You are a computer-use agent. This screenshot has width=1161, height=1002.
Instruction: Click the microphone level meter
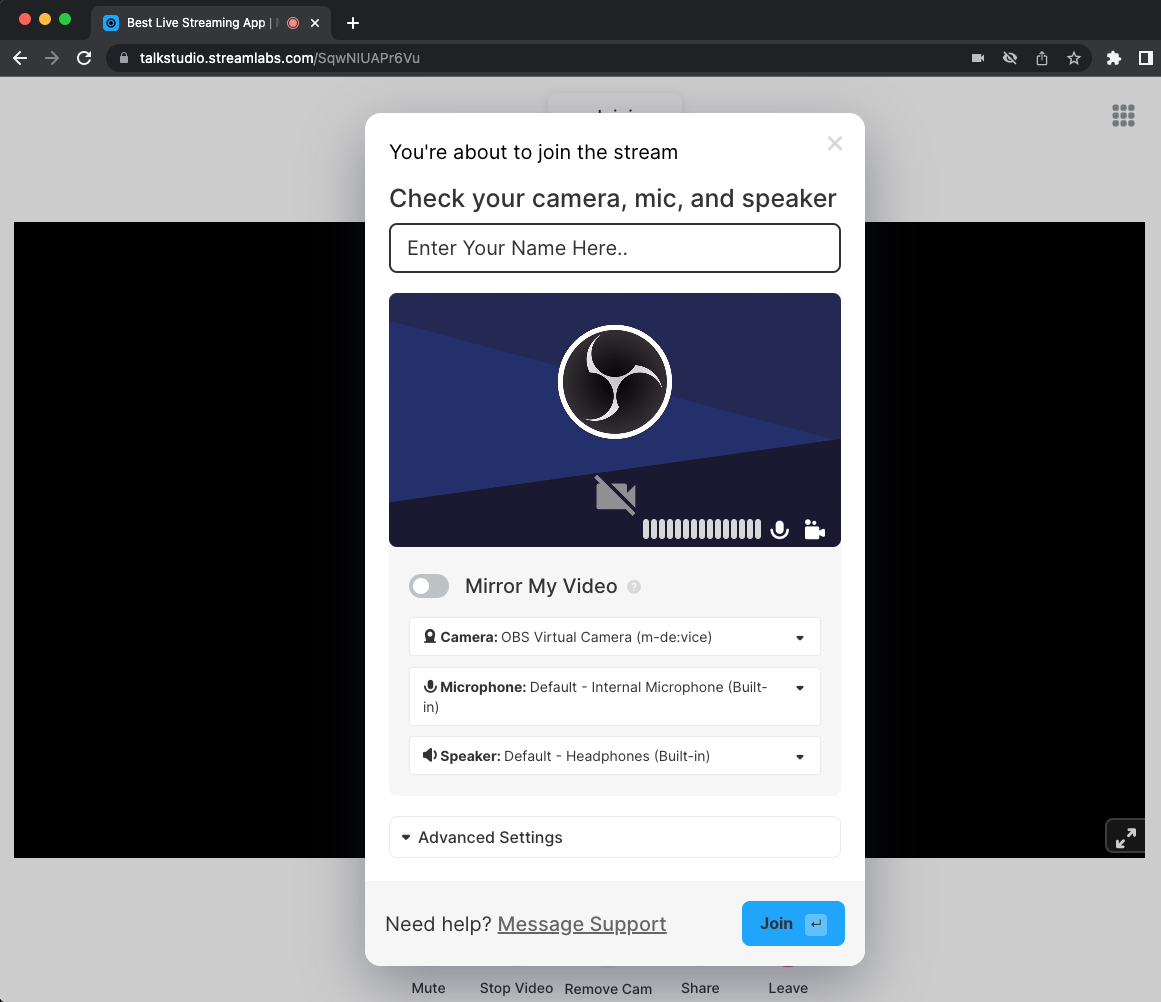(x=702, y=530)
